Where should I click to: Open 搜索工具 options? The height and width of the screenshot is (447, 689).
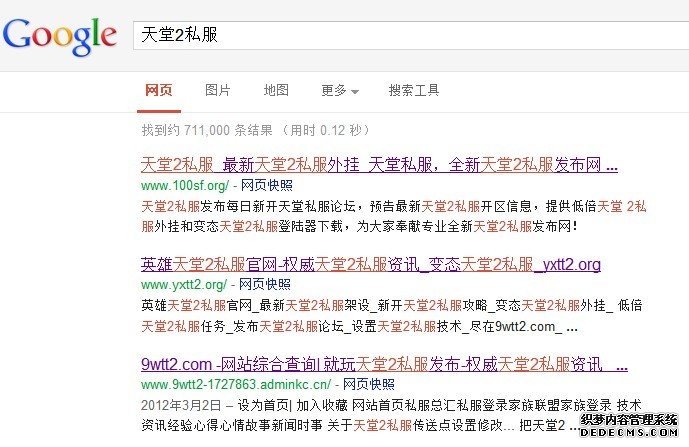[414, 90]
